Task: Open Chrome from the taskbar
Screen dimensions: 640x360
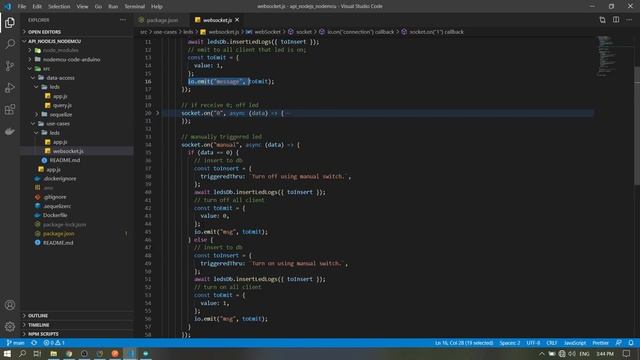Action: tap(69, 353)
